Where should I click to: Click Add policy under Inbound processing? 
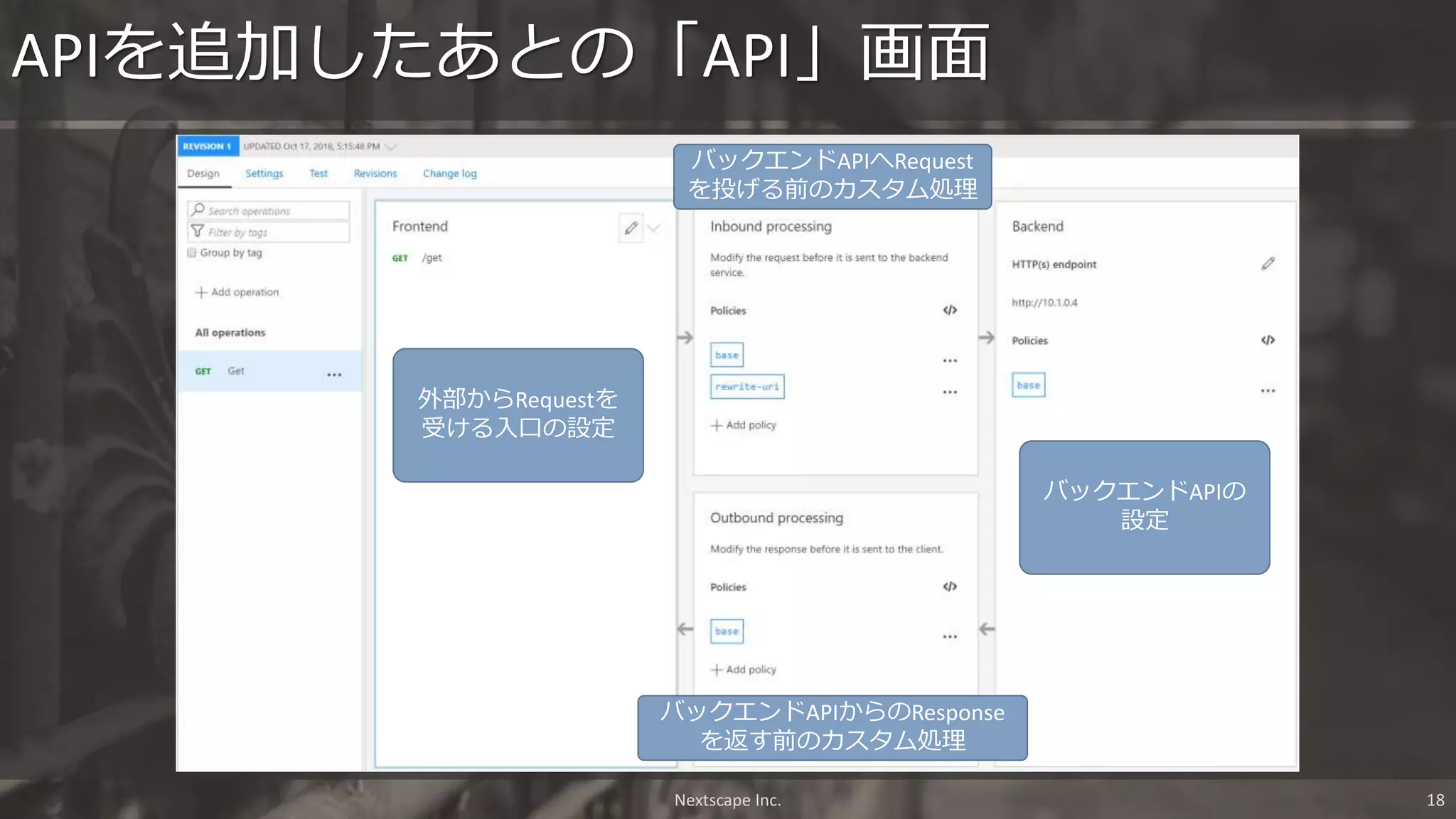click(x=744, y=425)
